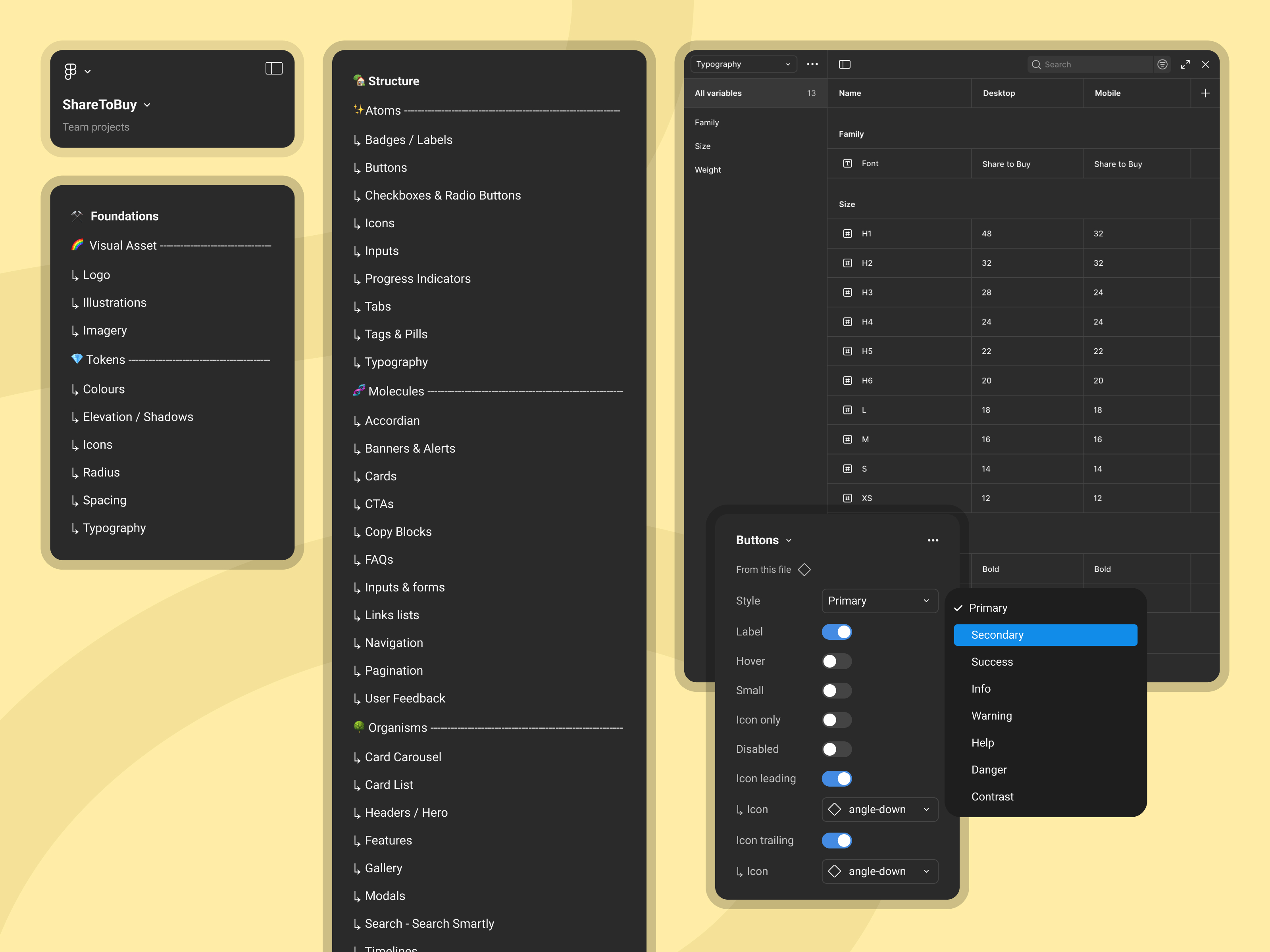Open the Typography collection more options

[x=812, y=64]
